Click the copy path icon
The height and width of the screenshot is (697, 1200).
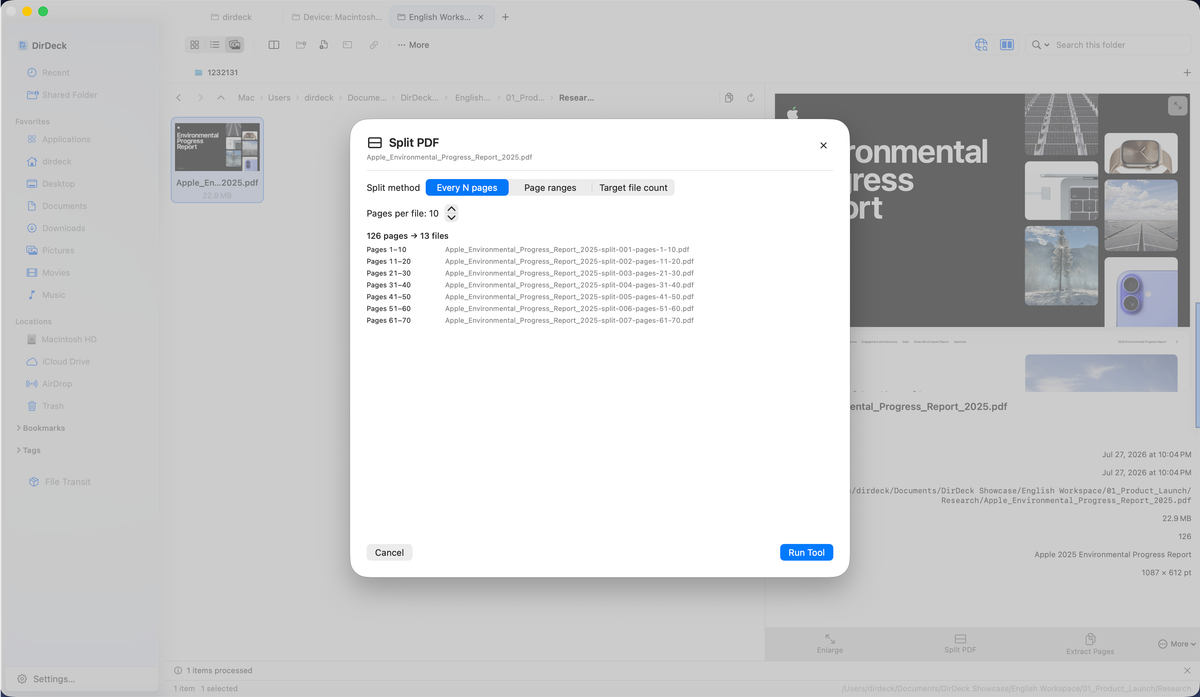tap(729, 98)
